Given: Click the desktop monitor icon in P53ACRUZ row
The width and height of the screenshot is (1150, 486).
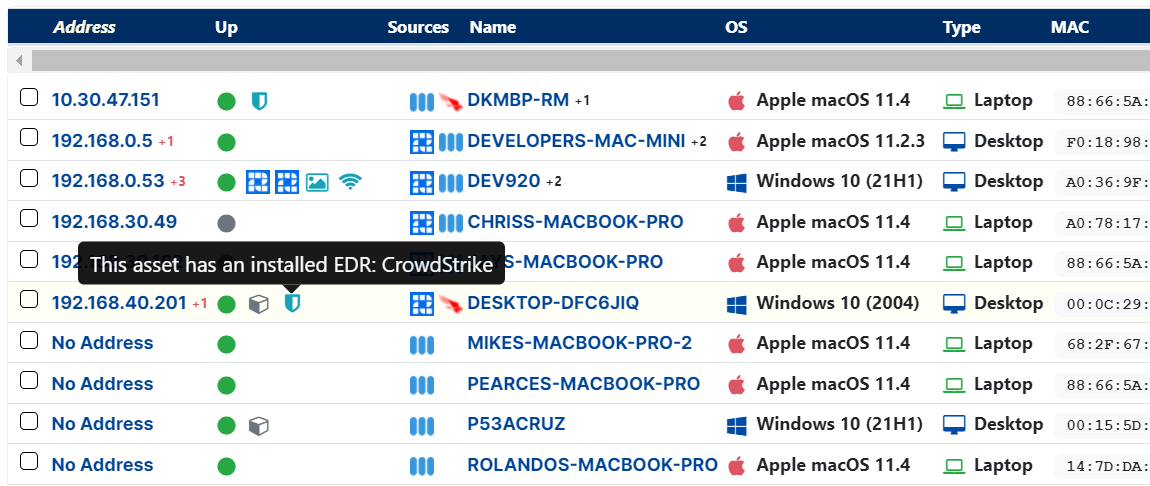Looking at the screenshot, I should point(954,424).
